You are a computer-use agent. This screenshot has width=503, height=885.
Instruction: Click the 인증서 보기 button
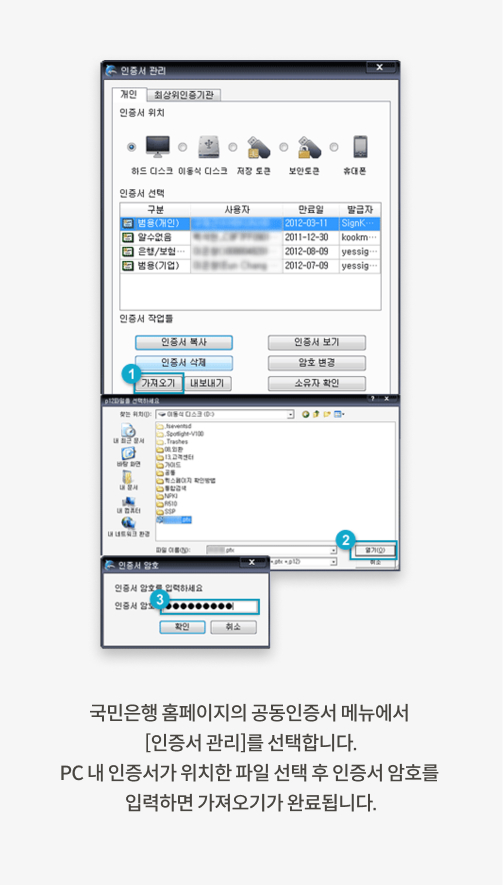coord(317,343)
